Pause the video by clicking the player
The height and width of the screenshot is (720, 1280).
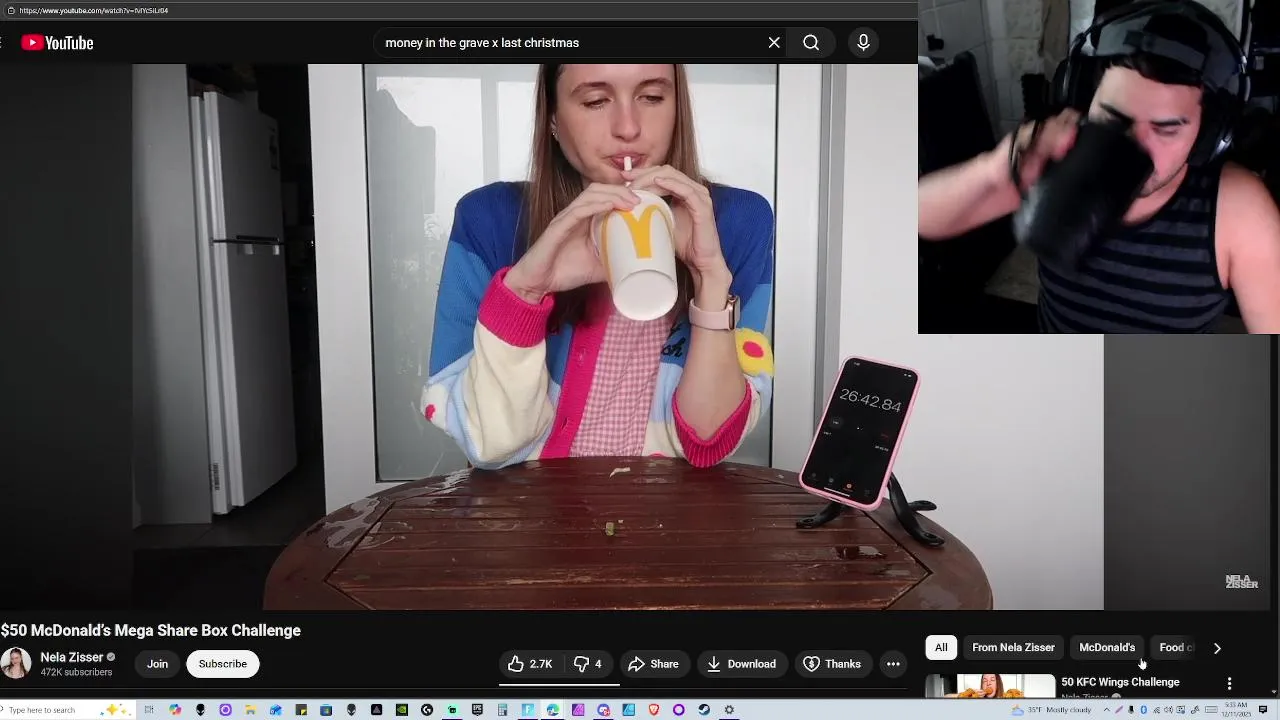point(551,337)
